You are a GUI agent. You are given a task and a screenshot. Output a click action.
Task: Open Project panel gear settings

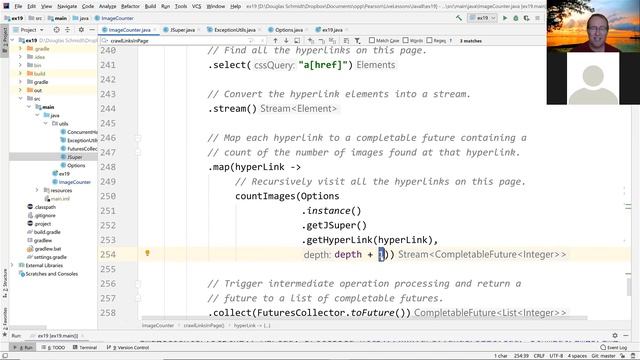point(81,30)
